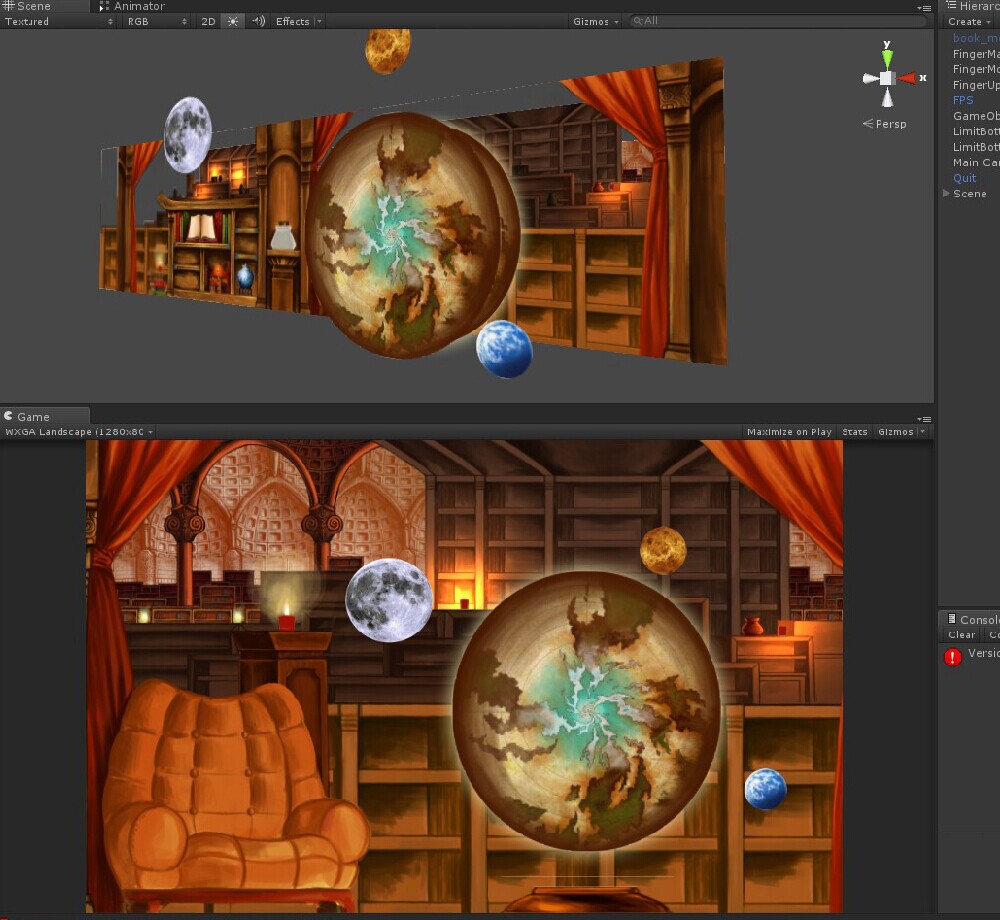Open the Game panel options menu icon

point(923,419)
